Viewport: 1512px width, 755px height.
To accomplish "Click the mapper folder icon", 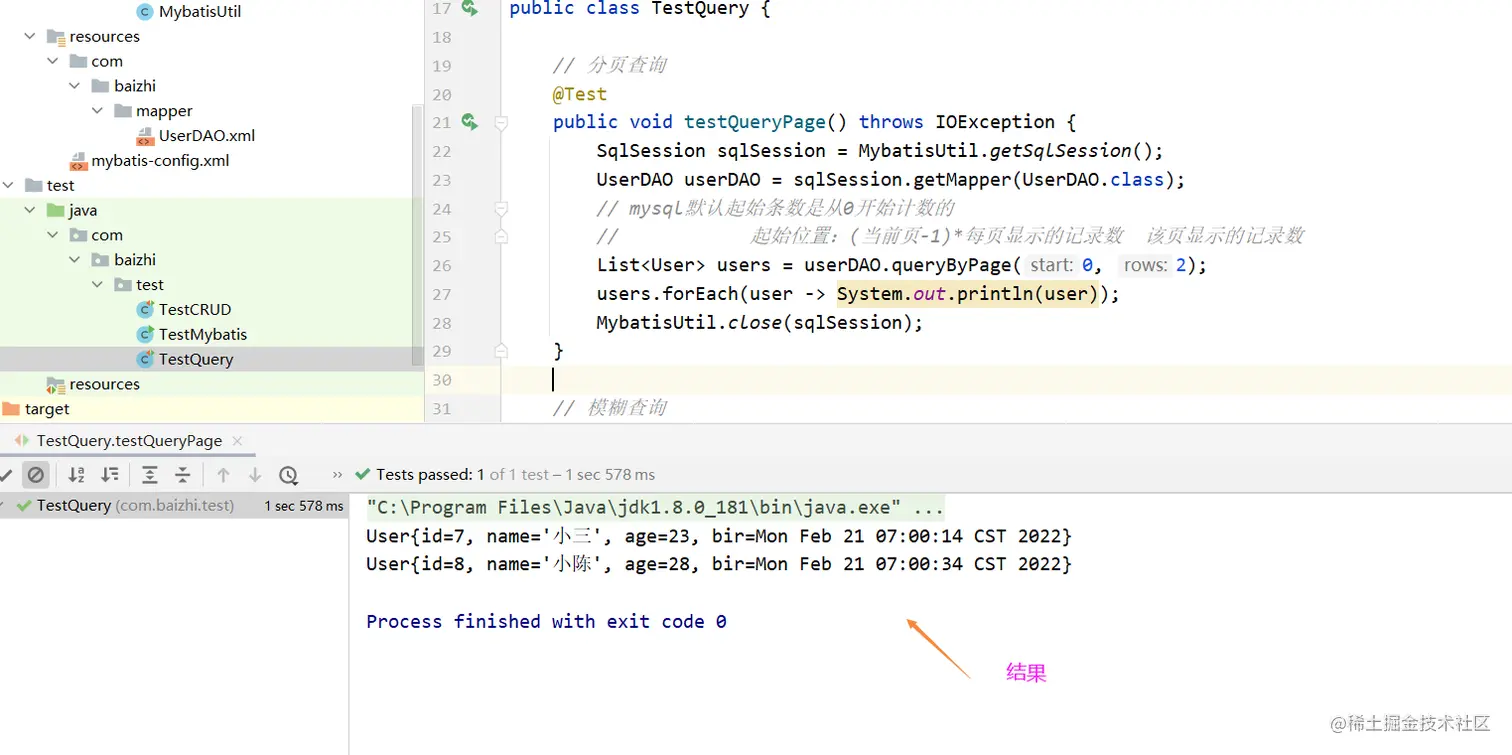I will [123, 111].
